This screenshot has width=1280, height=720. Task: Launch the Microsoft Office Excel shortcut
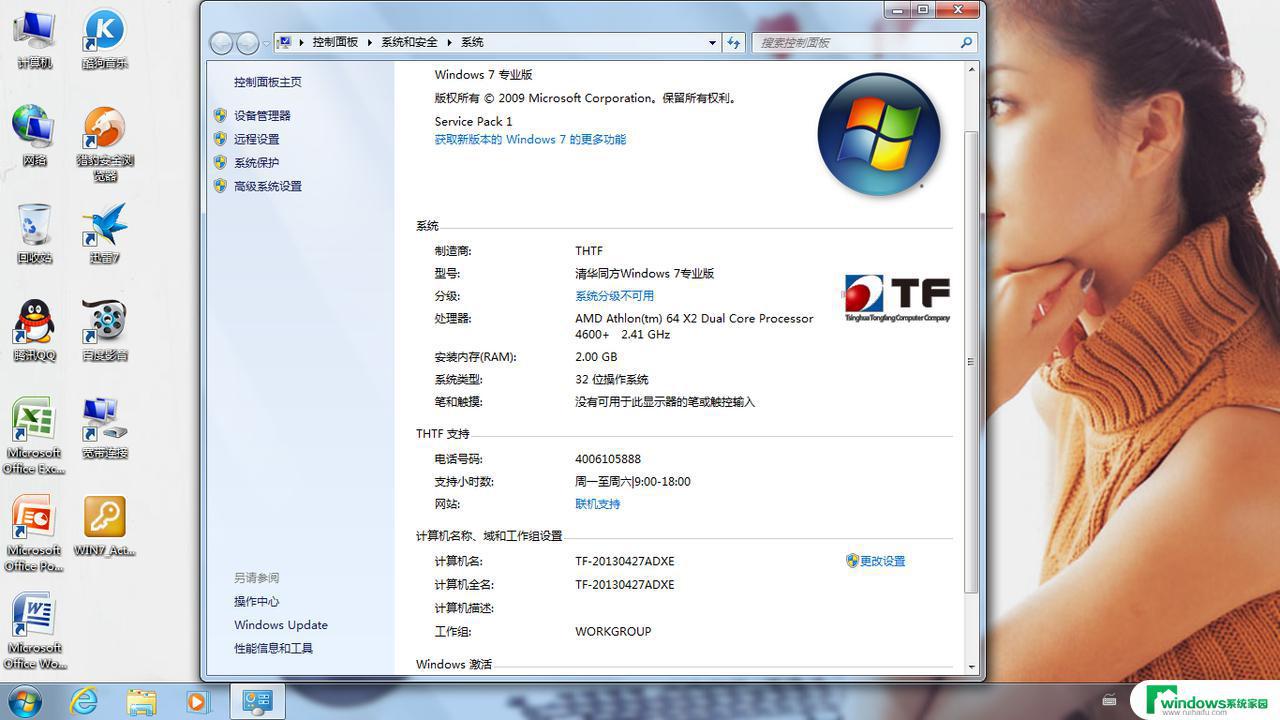click(34, 436)
